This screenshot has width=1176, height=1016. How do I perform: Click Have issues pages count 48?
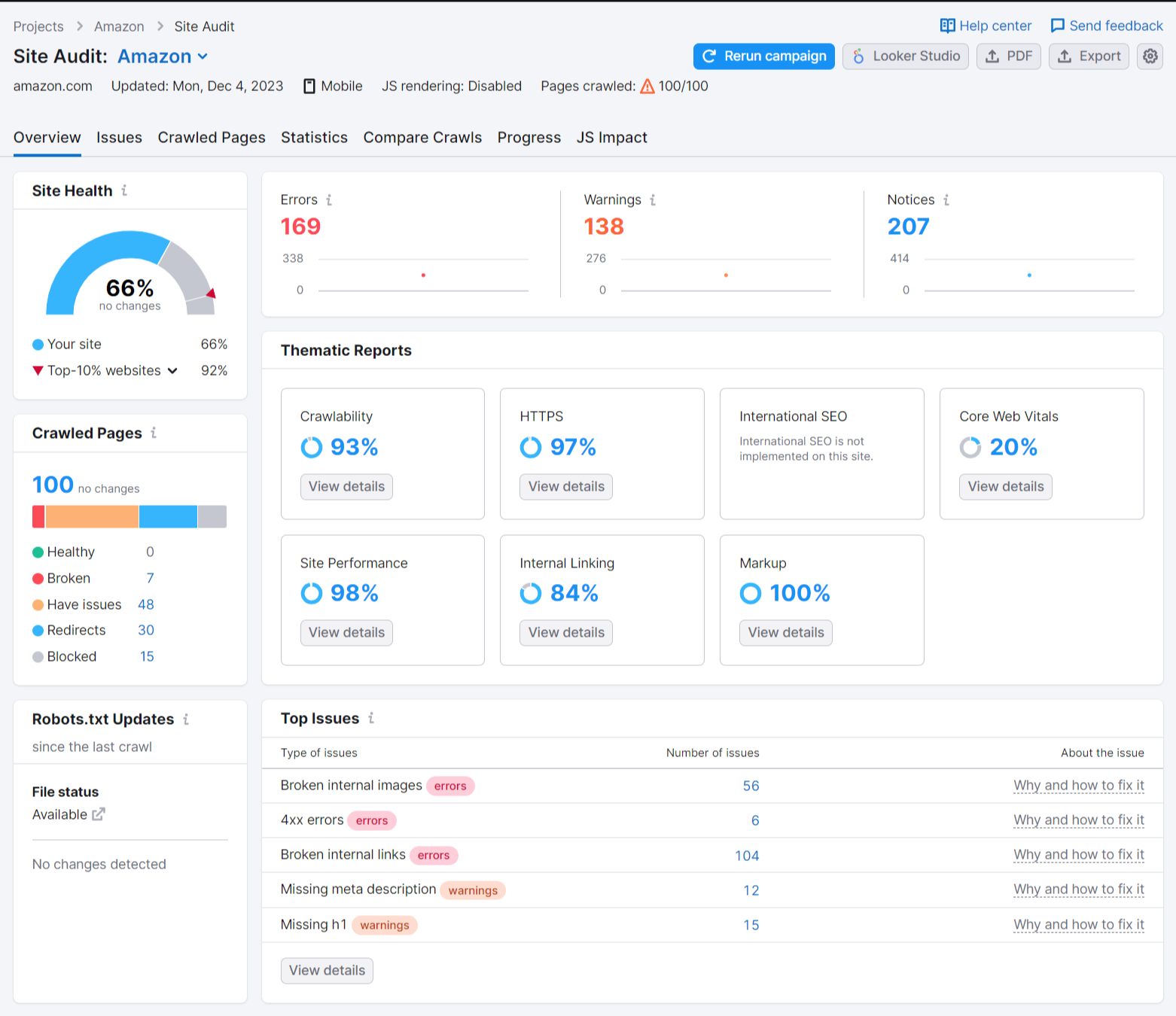(146, 604)
